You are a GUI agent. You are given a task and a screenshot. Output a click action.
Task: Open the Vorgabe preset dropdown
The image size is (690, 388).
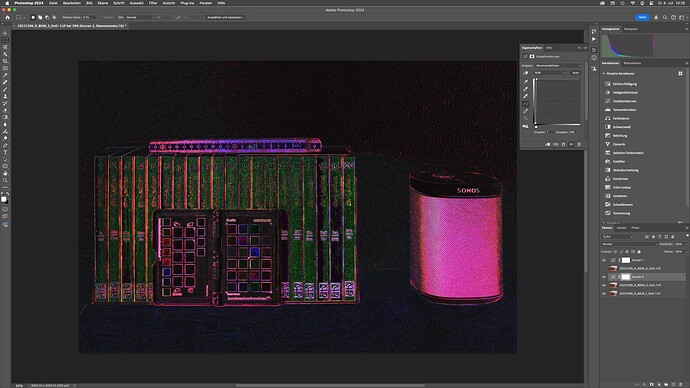[558, 66]
